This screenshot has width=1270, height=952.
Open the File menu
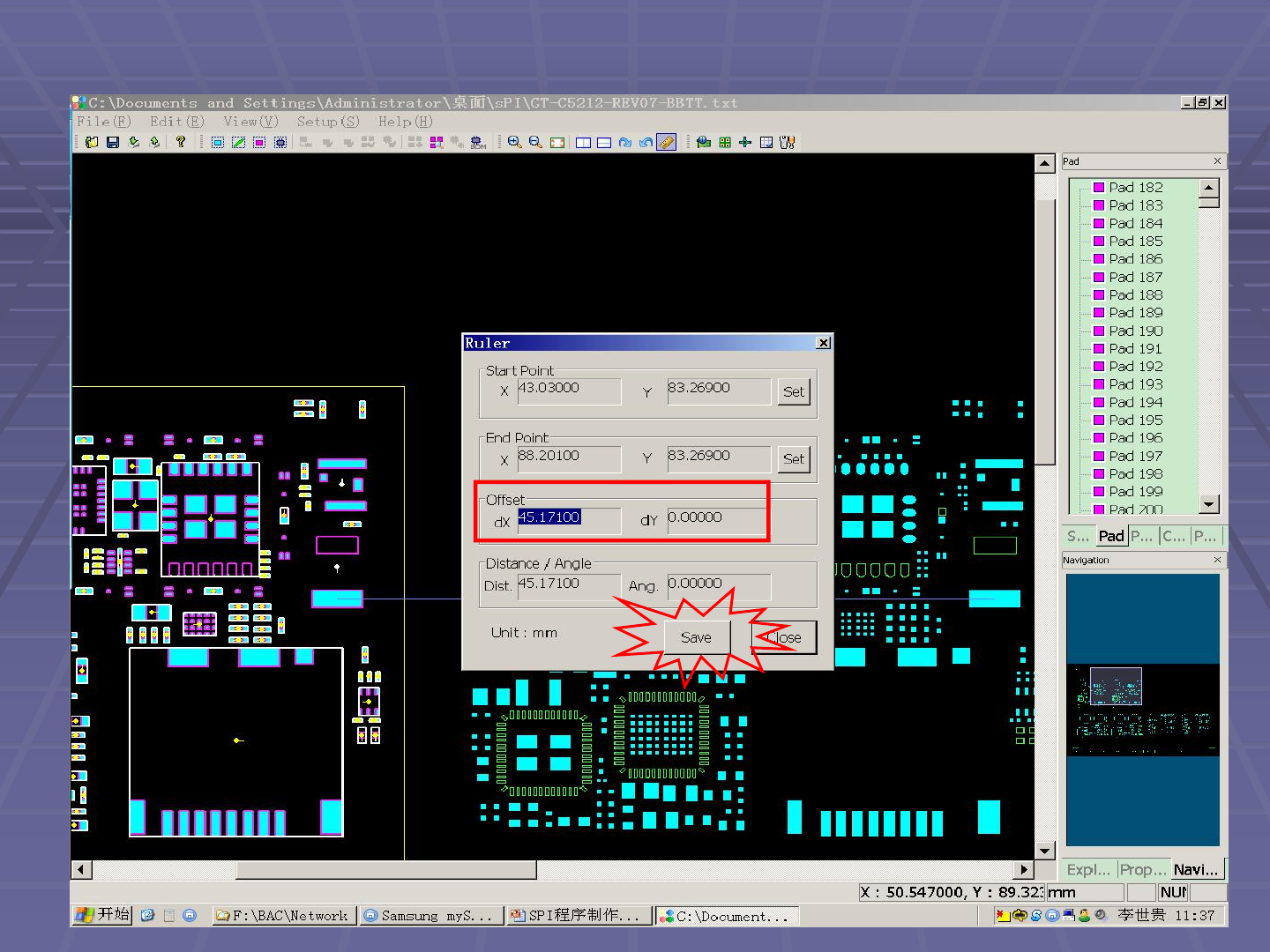tap(103, 122)
